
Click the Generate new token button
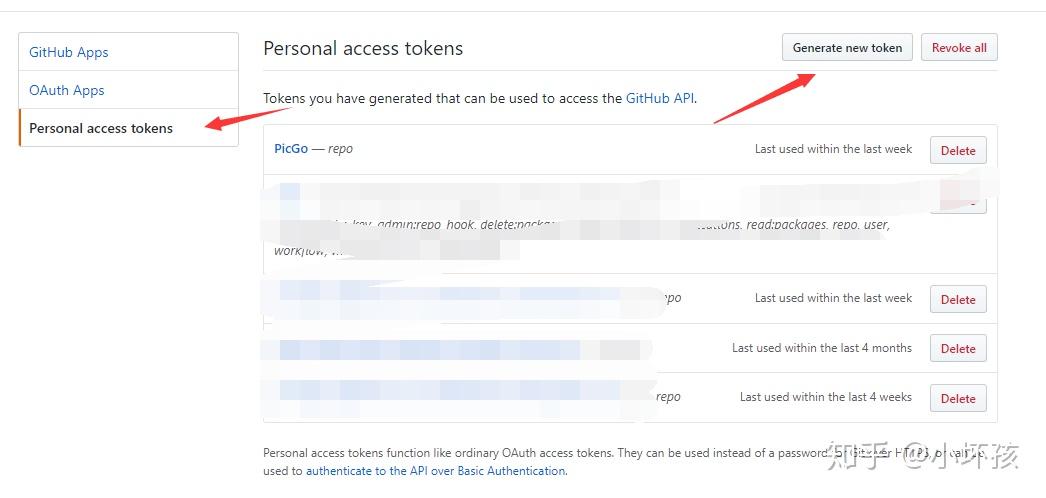[847, 48]
